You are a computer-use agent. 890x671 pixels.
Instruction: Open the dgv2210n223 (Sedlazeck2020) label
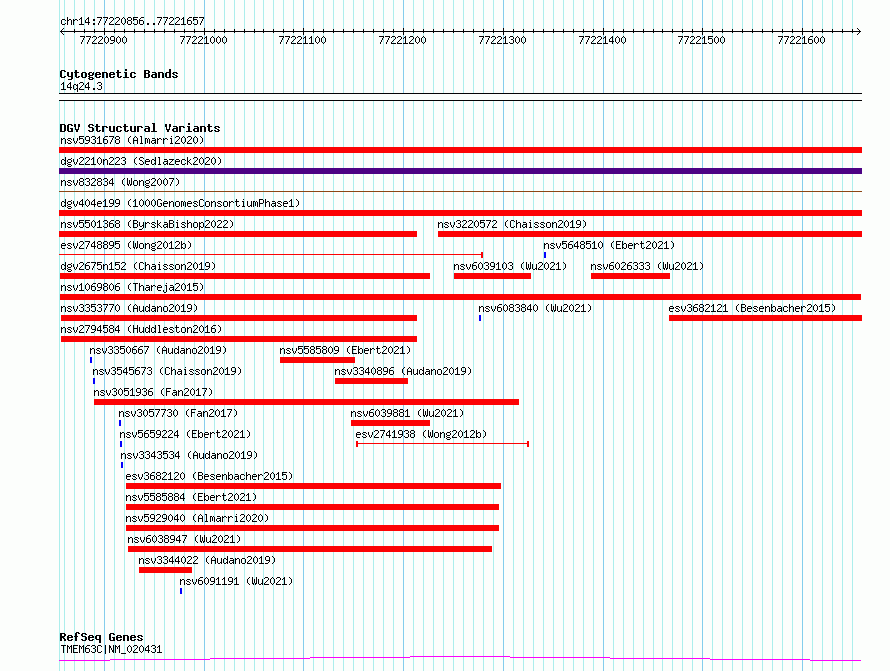[x=141, y=161]
